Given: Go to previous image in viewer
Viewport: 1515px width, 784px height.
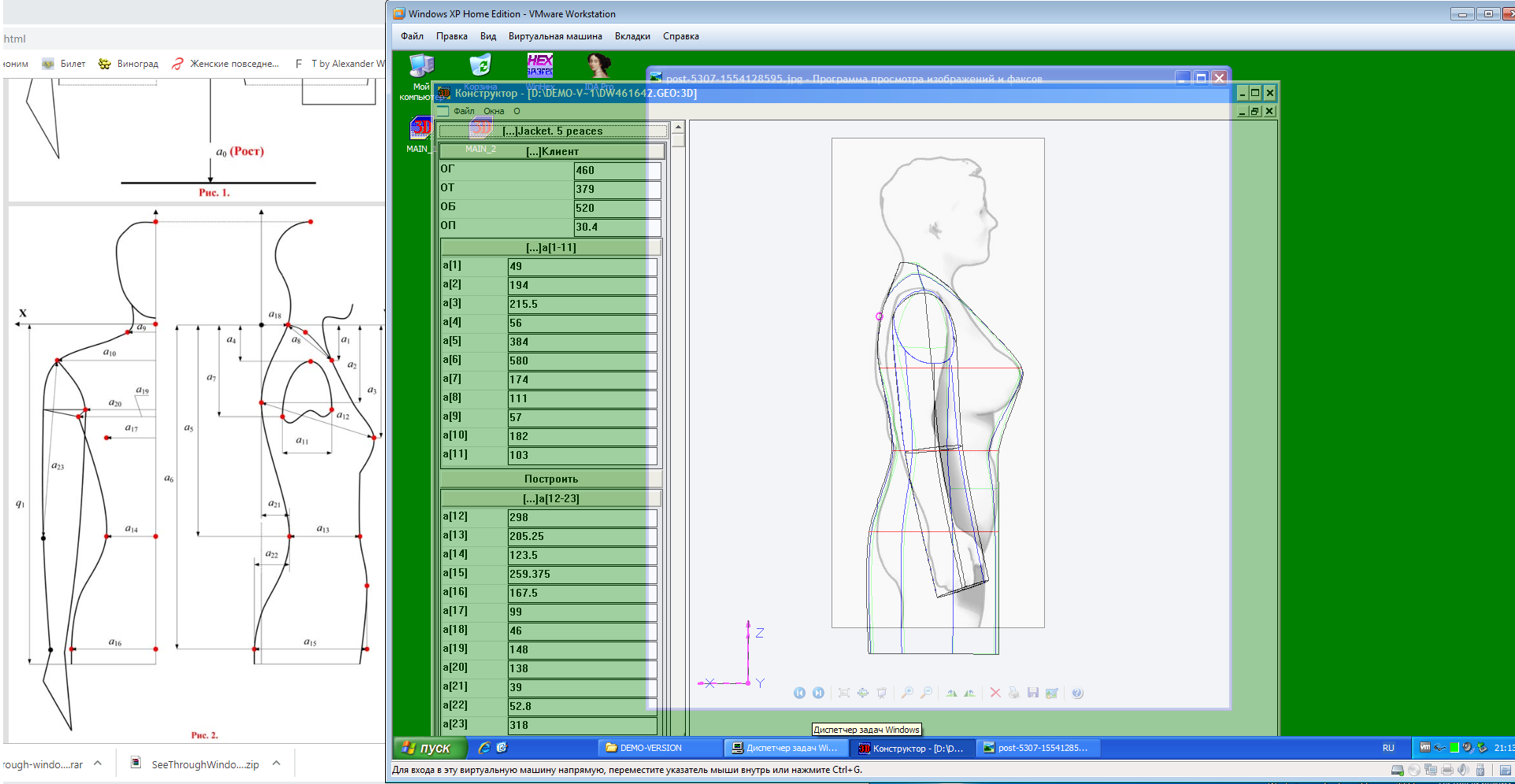Looking at the screenshot, I should click(x=799, y=693).
